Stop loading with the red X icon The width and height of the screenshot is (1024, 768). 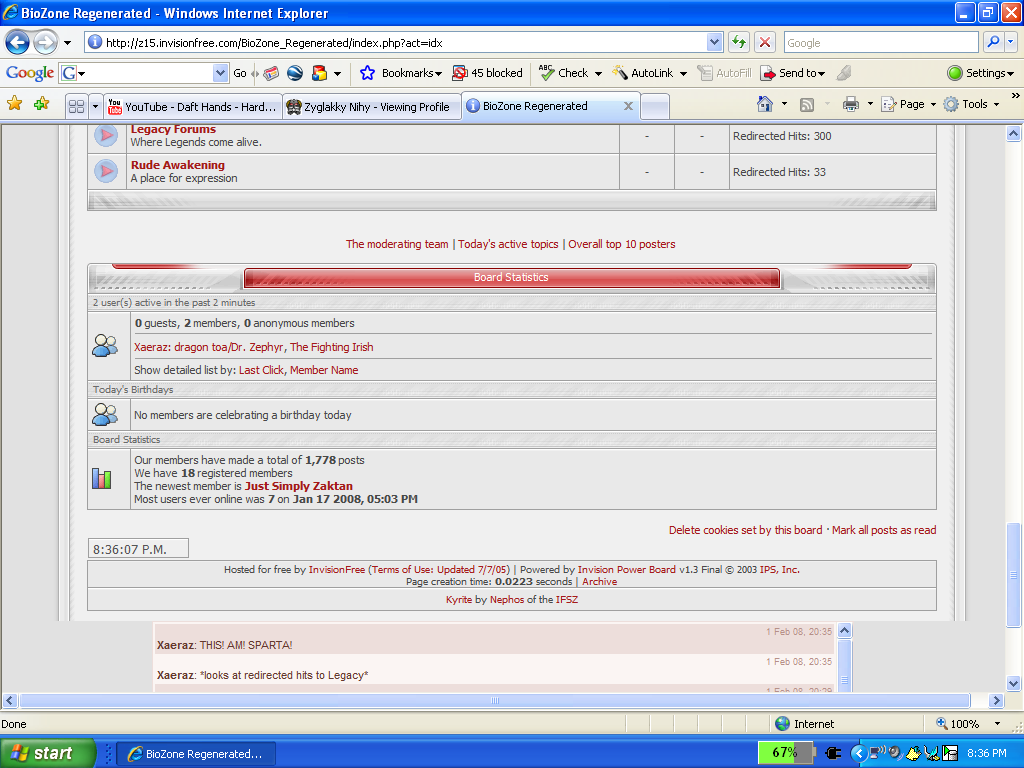(x=765, y=42)
